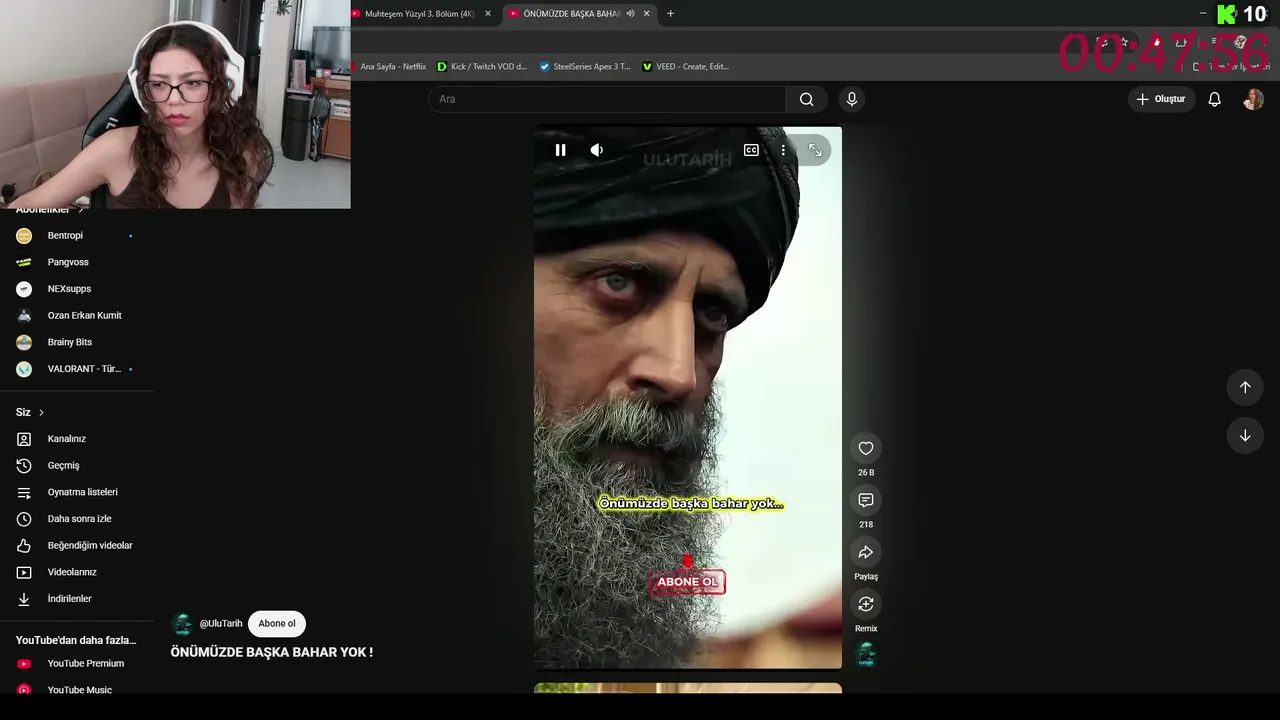Viewport: 1280px width, 720px height.
Task: Click the video title ÖNÜMÜZDE BAŞKA BAHAR YOK !
Action: click(x=271, y=652)
